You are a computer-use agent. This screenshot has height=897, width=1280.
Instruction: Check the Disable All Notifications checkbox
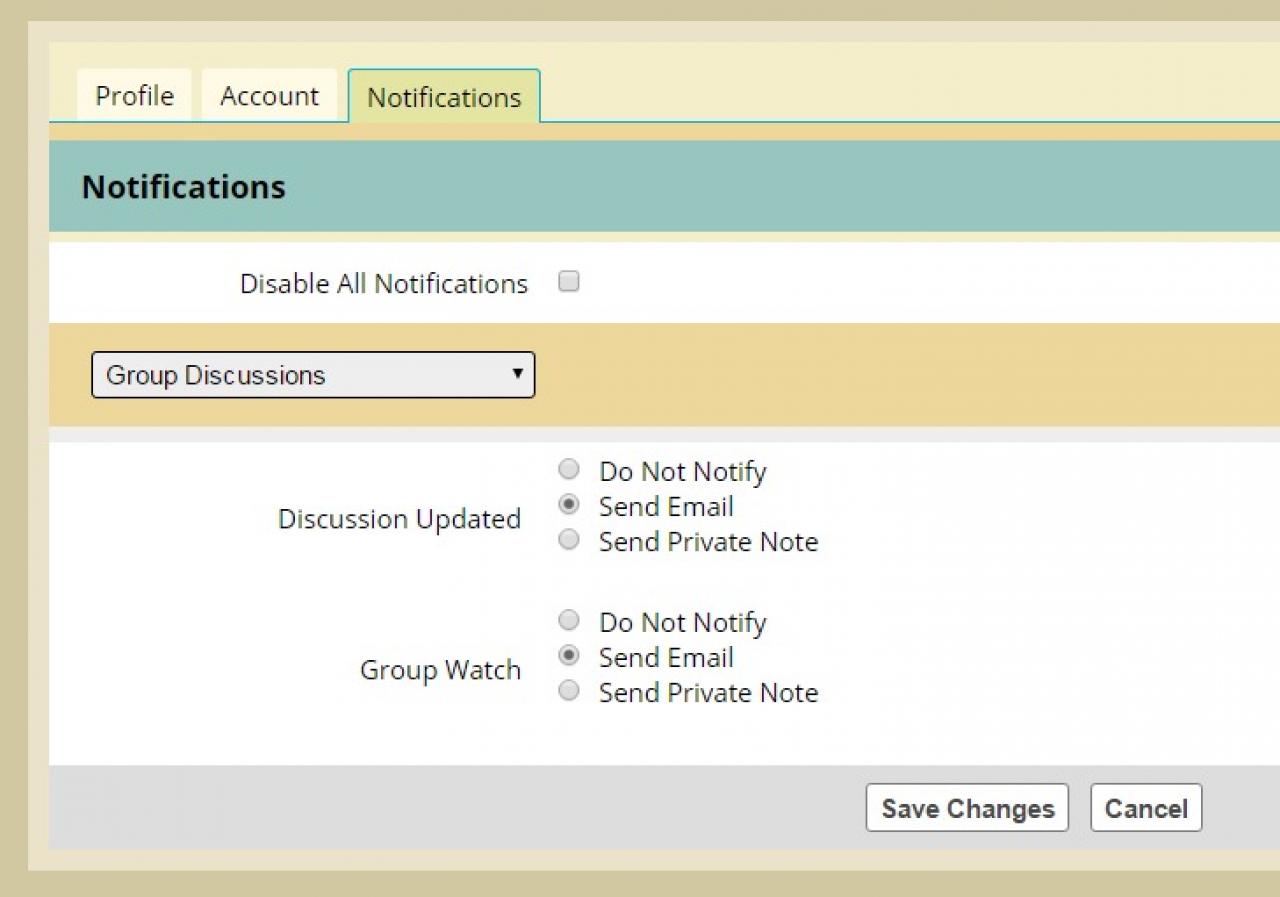pyautogui.click(x=569, y=282)
